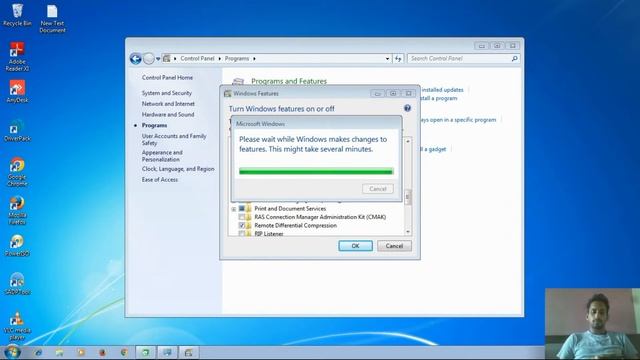Toggle the Print and Document Services checkbox
Viewport: 640px width, 360px height.
pyautogui.click(x=242, y=209)
